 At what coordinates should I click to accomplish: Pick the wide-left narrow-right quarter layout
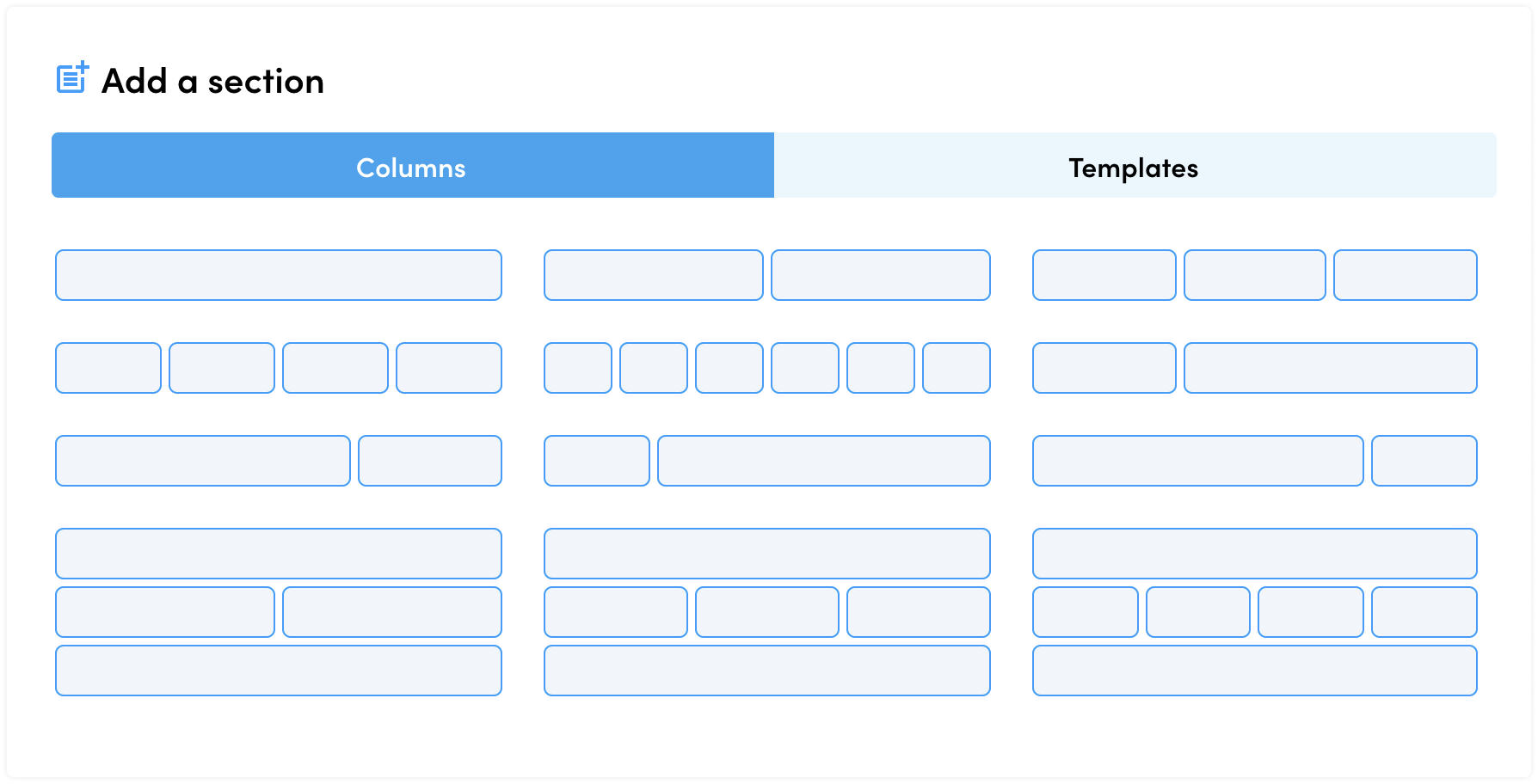[1255, 461]
